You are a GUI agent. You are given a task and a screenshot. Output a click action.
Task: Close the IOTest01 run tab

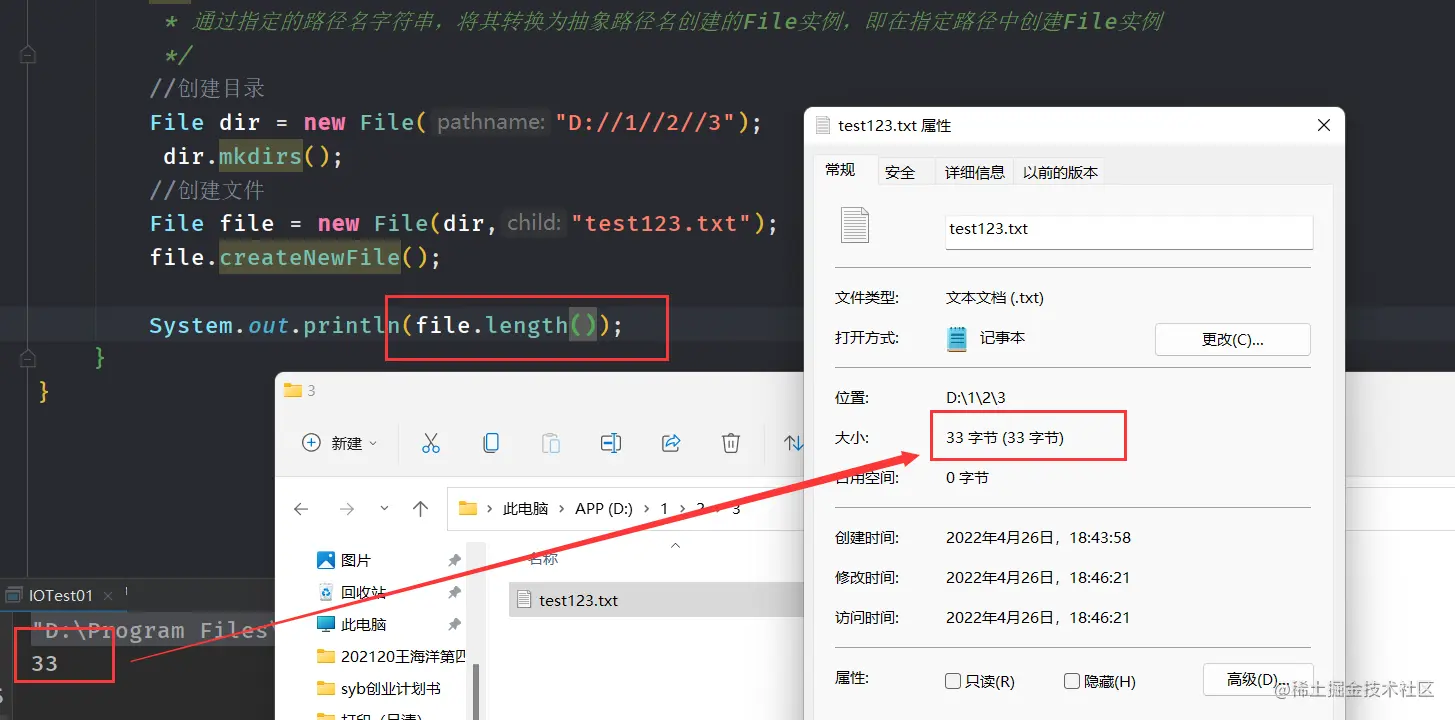pyautogui.click(x=109, y=595)
